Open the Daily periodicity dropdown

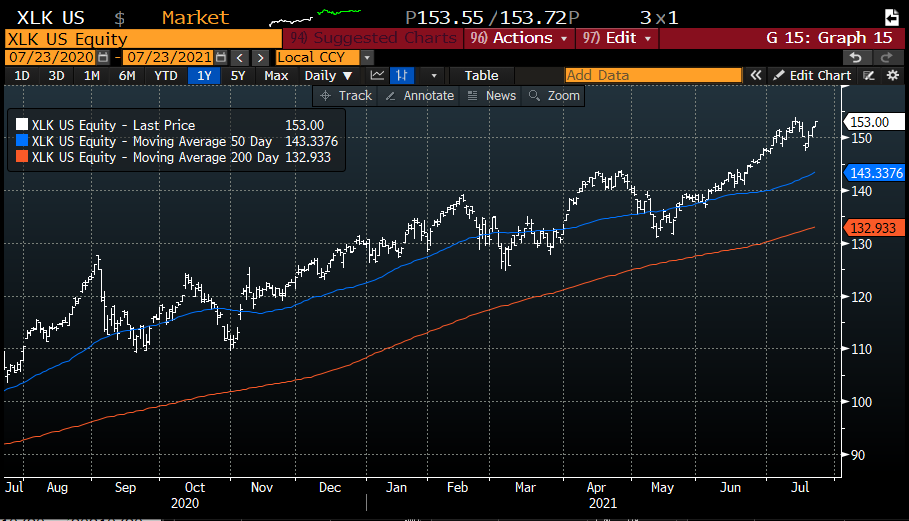click(x=328, y=75)
